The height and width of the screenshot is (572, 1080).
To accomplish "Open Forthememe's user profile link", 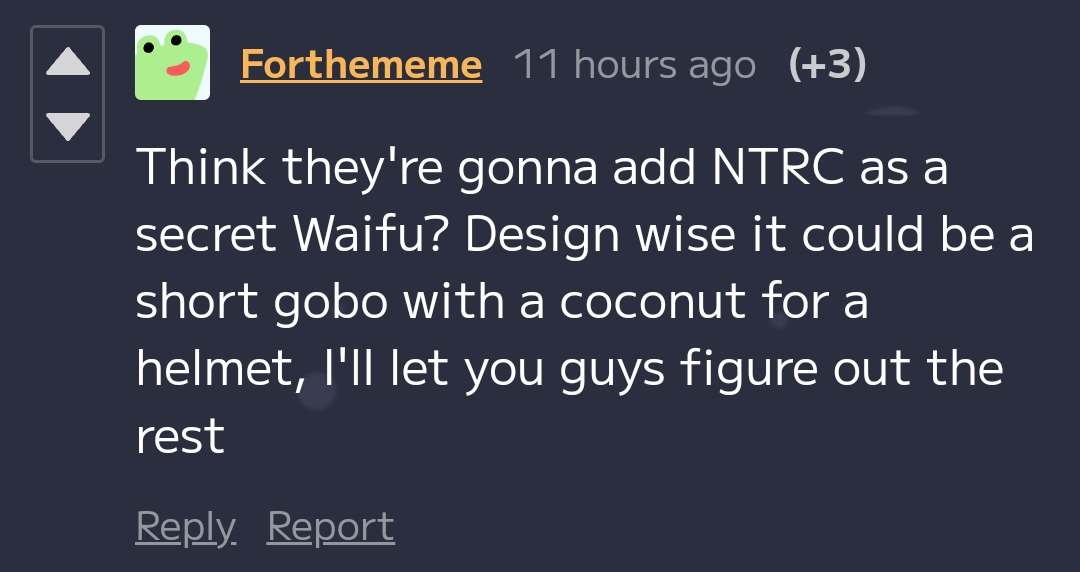I will (x=361, y=65).
